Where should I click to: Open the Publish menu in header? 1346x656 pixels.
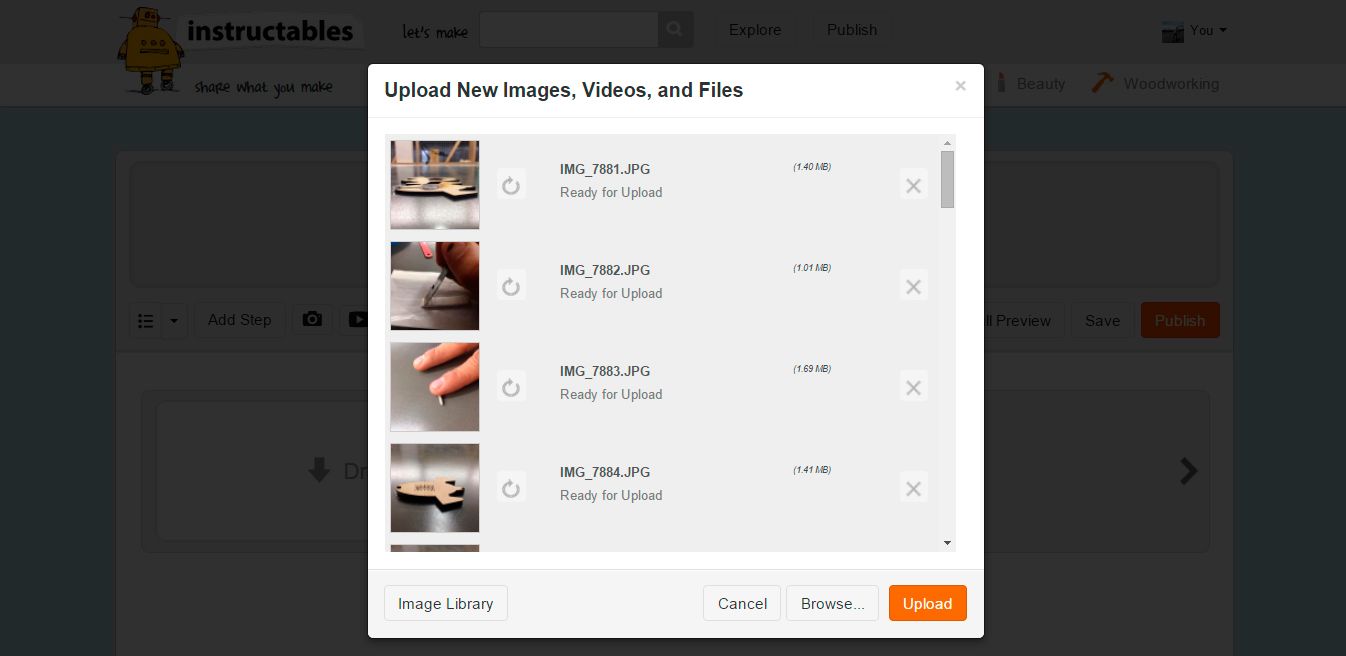(x=851, y=30)
